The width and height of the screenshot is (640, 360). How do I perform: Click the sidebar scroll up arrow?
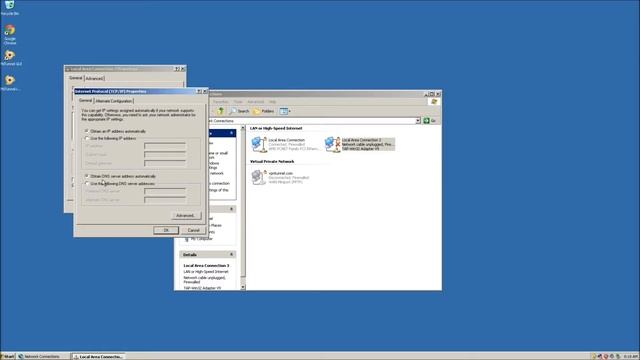tap(243, 128)
